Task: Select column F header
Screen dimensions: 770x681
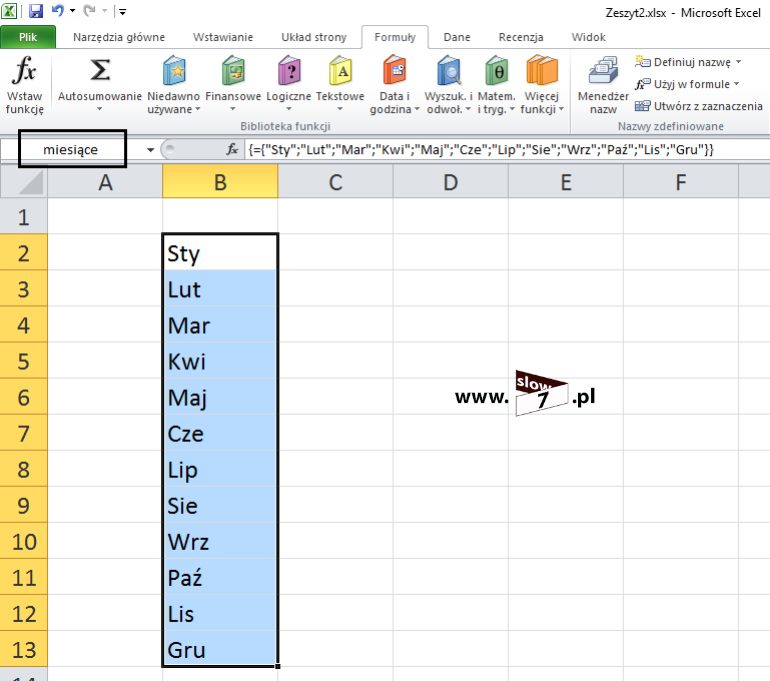Action: point(681,182)
